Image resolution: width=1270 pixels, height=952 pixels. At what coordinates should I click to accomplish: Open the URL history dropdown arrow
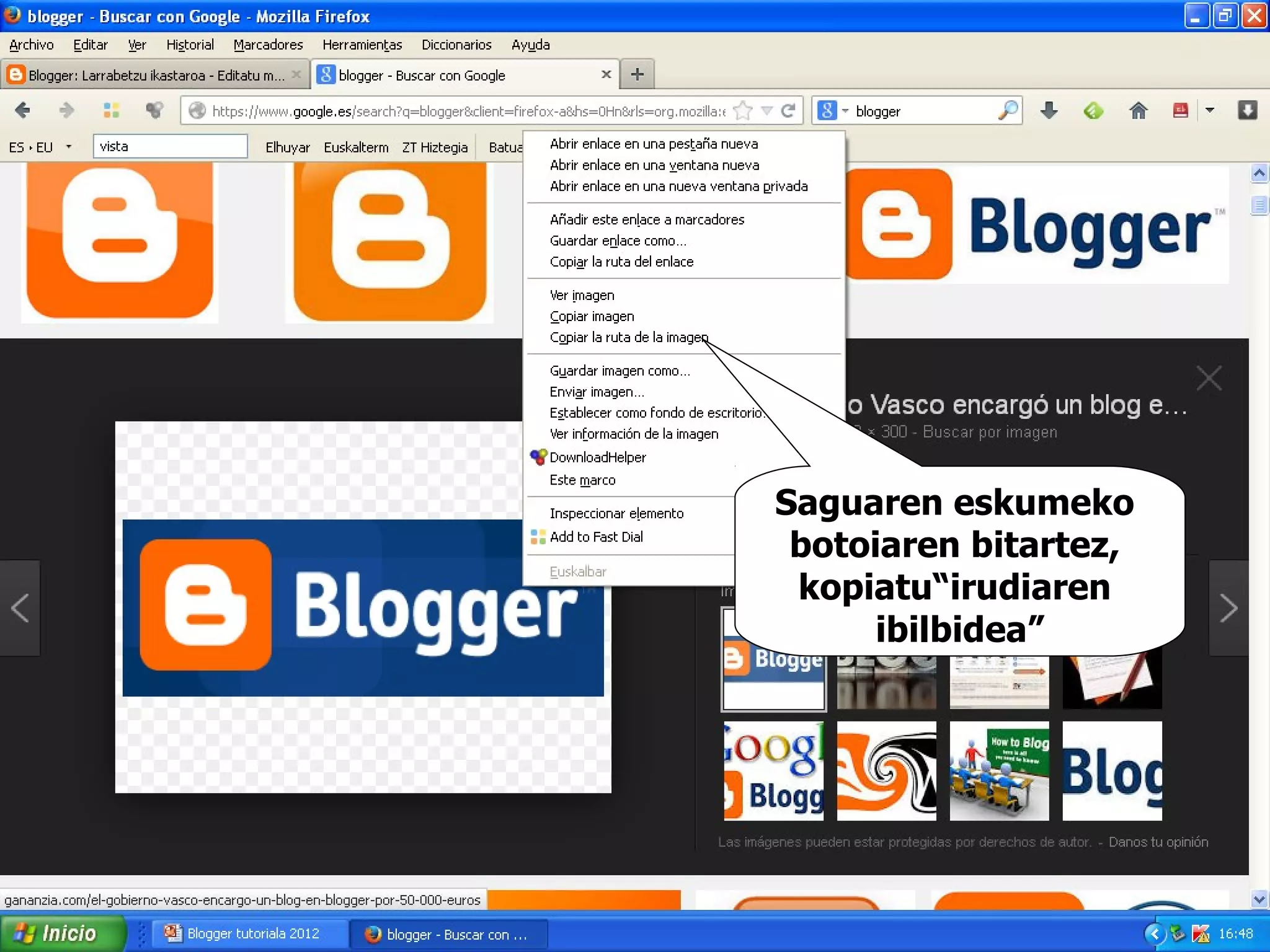pyautogui.click(x=767, y=111)
